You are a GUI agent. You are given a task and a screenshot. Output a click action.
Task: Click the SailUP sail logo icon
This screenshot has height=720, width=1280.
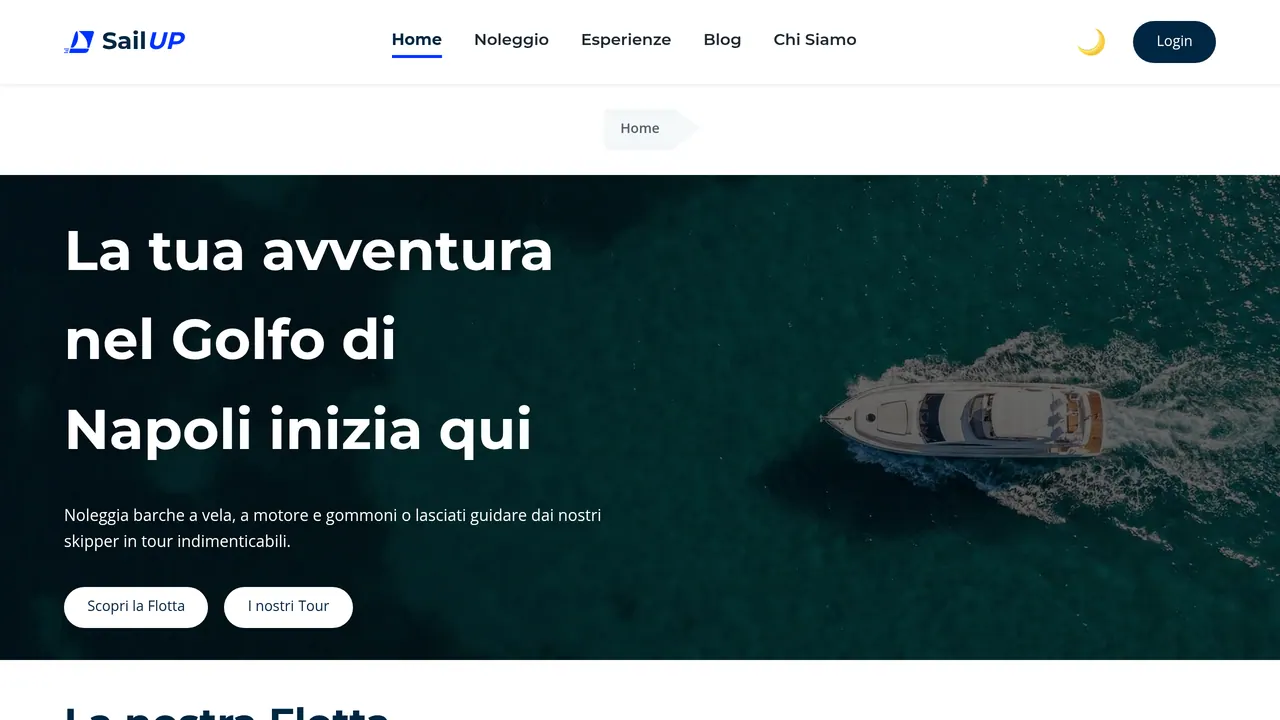79,41
